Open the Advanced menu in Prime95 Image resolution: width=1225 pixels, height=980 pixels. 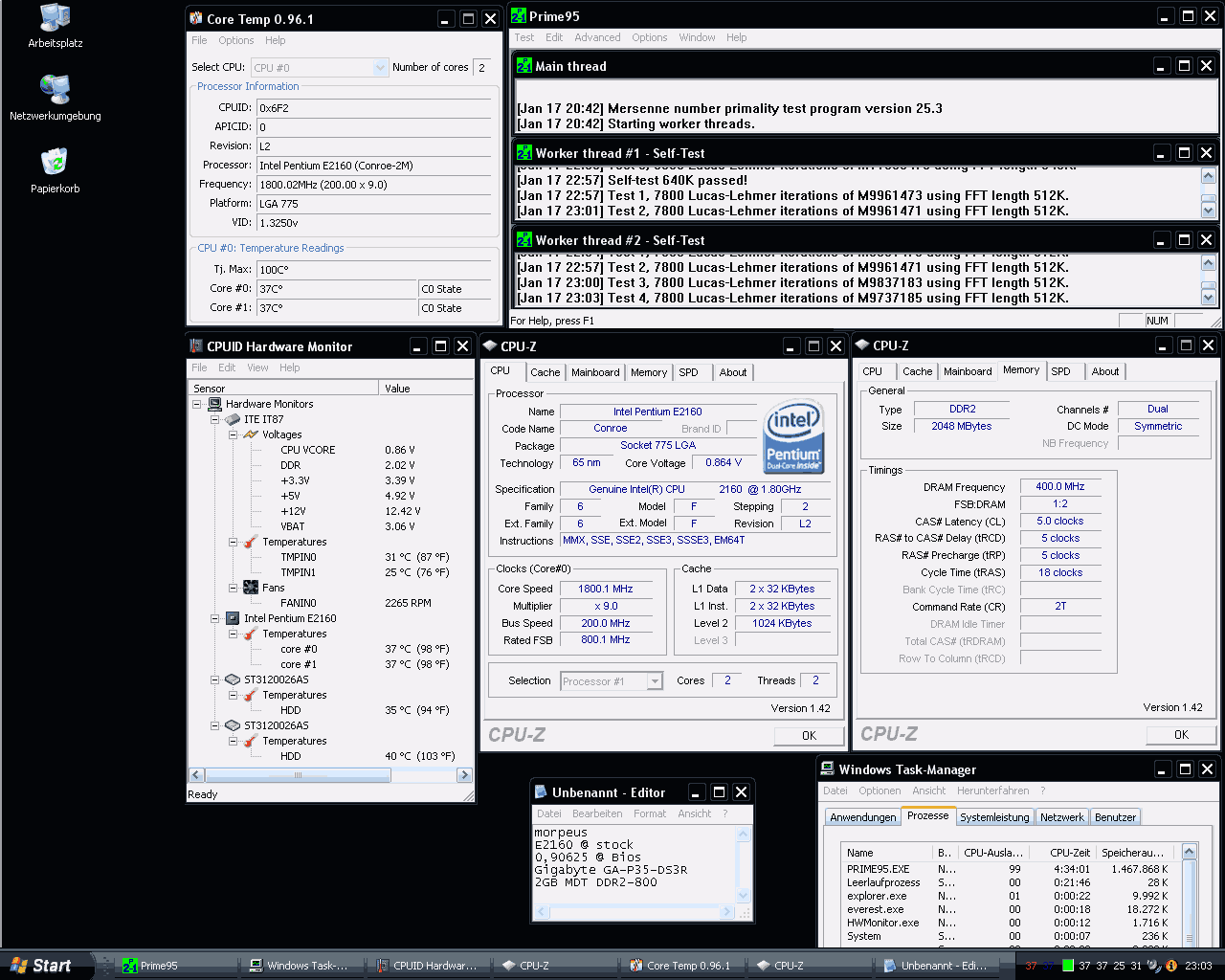(597, 37)
